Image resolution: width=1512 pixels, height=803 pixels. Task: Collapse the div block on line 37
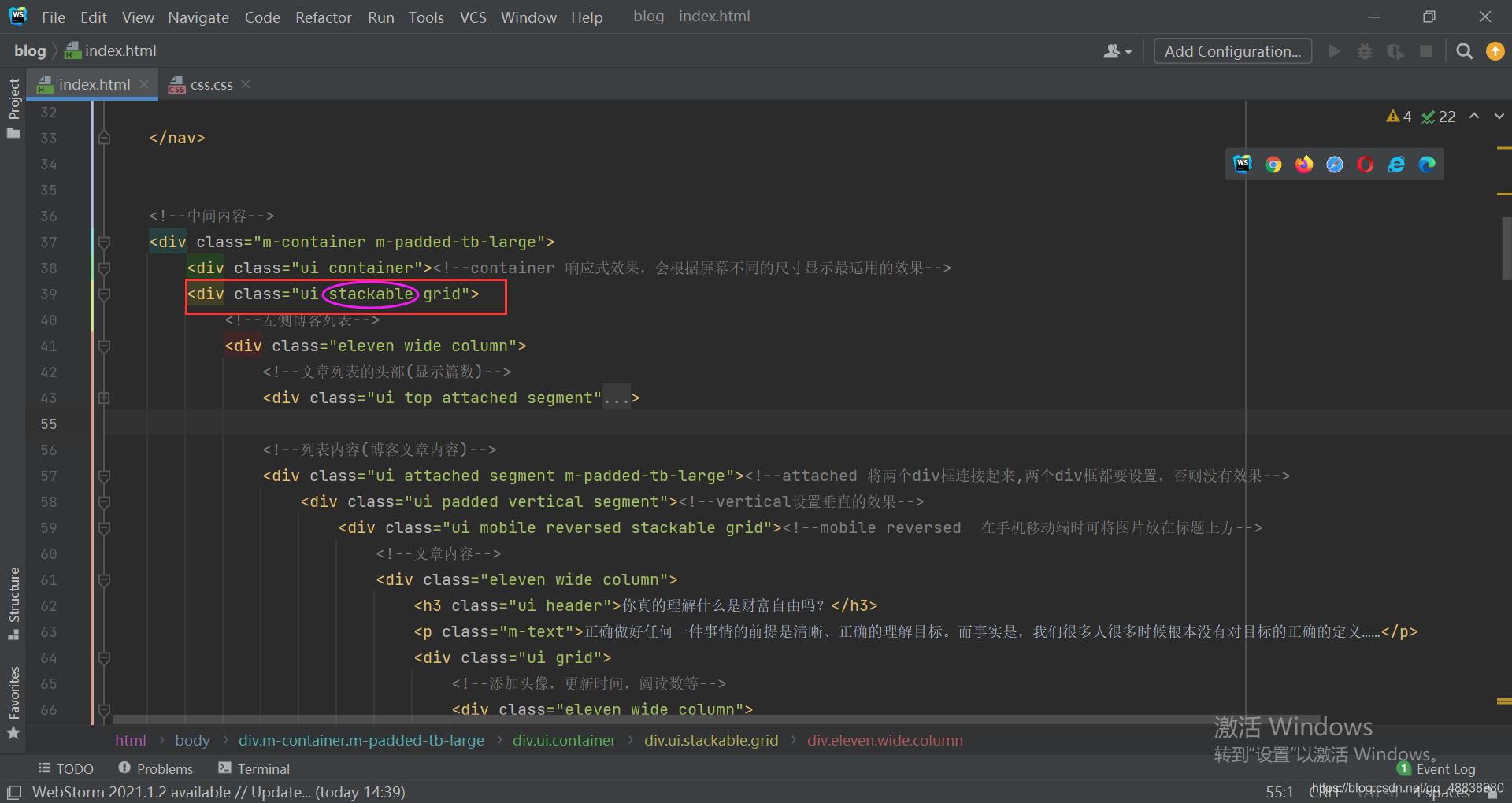pyautogui.click(x=104, y=242)
